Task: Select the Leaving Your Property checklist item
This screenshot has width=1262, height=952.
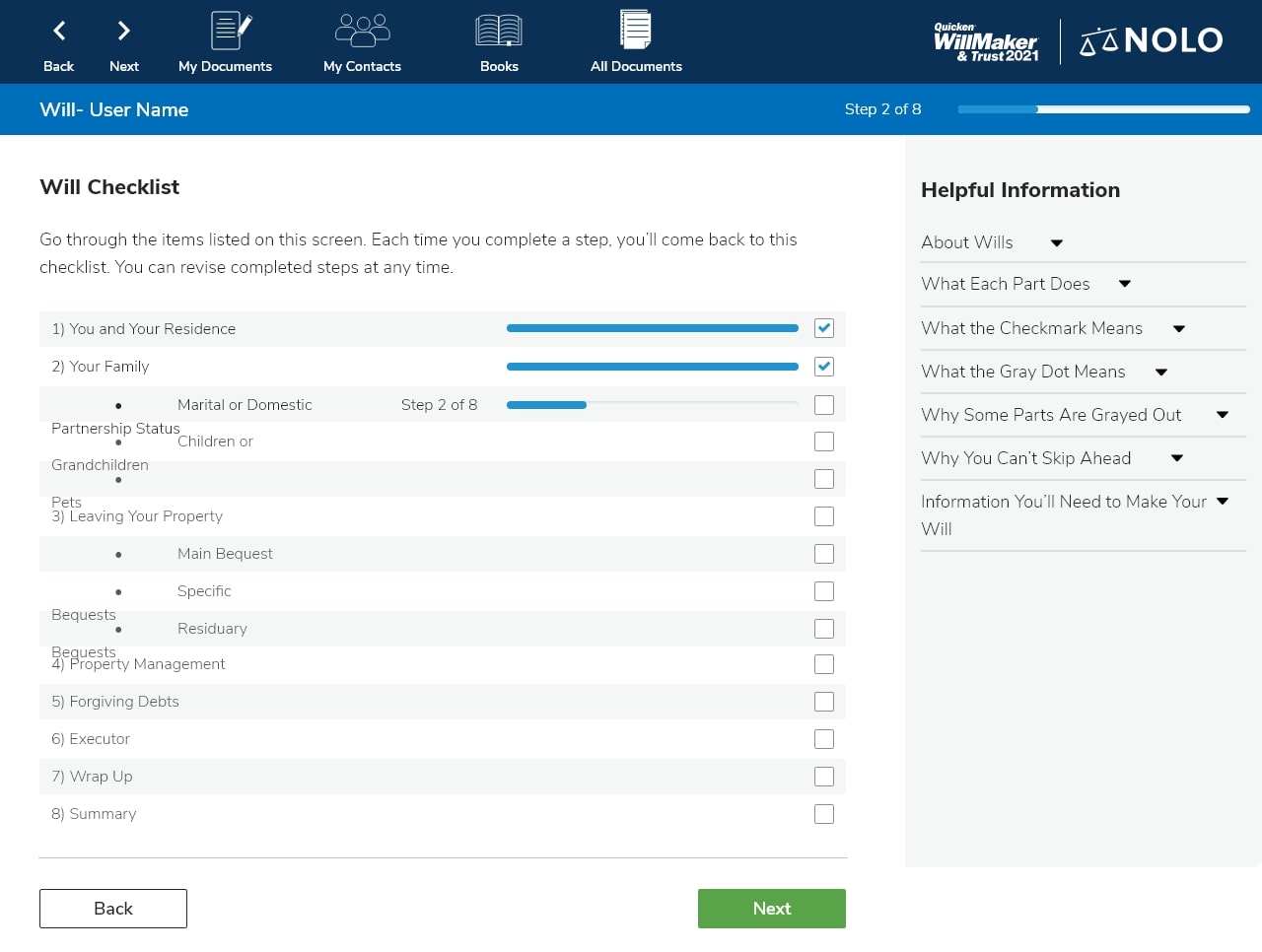Action: tap(146, 516)
